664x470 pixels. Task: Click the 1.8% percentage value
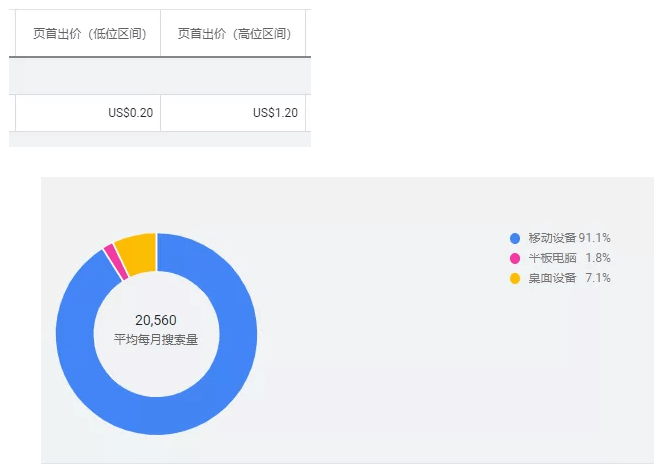click(x=598, y=258)
